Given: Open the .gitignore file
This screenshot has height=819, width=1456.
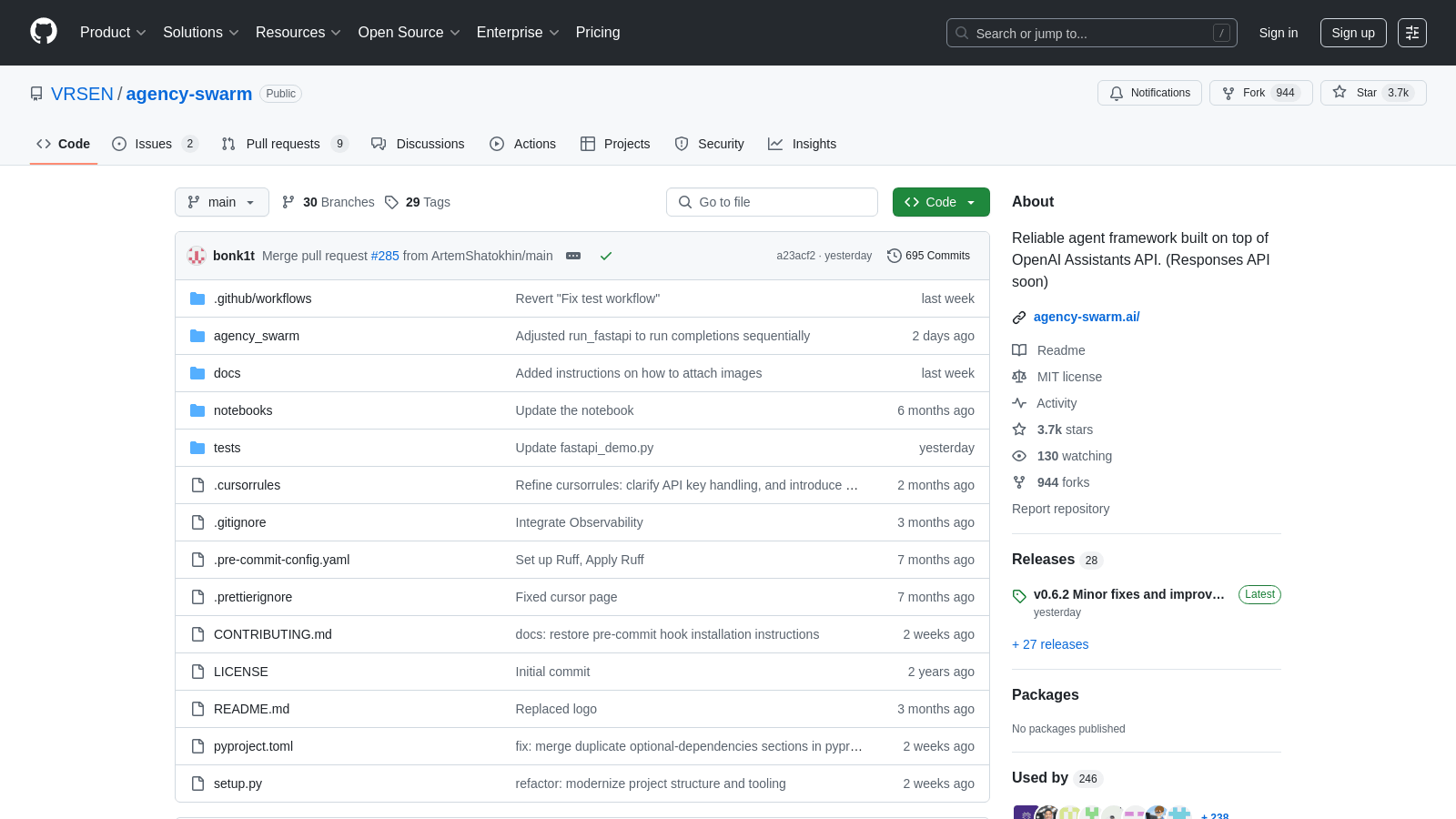Looking at the screenshot, I should [x=240, y=522].
